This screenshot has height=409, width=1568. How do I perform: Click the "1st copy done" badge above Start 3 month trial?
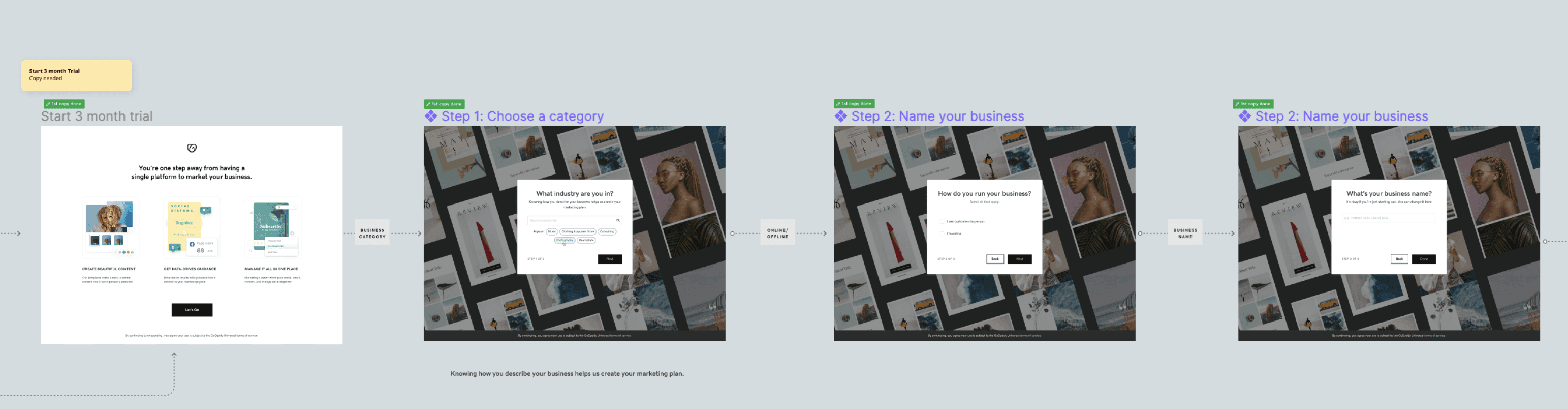(64, 104)
